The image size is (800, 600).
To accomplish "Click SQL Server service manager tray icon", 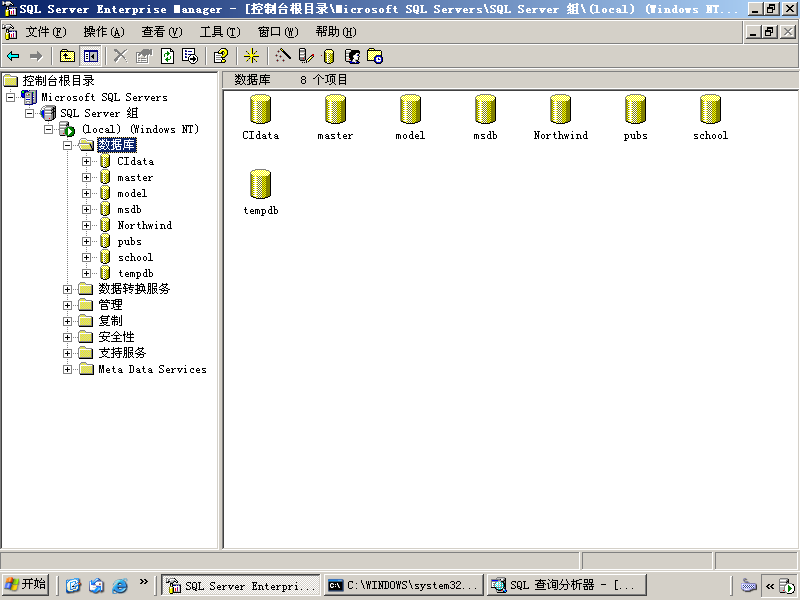I will (788, 586).
